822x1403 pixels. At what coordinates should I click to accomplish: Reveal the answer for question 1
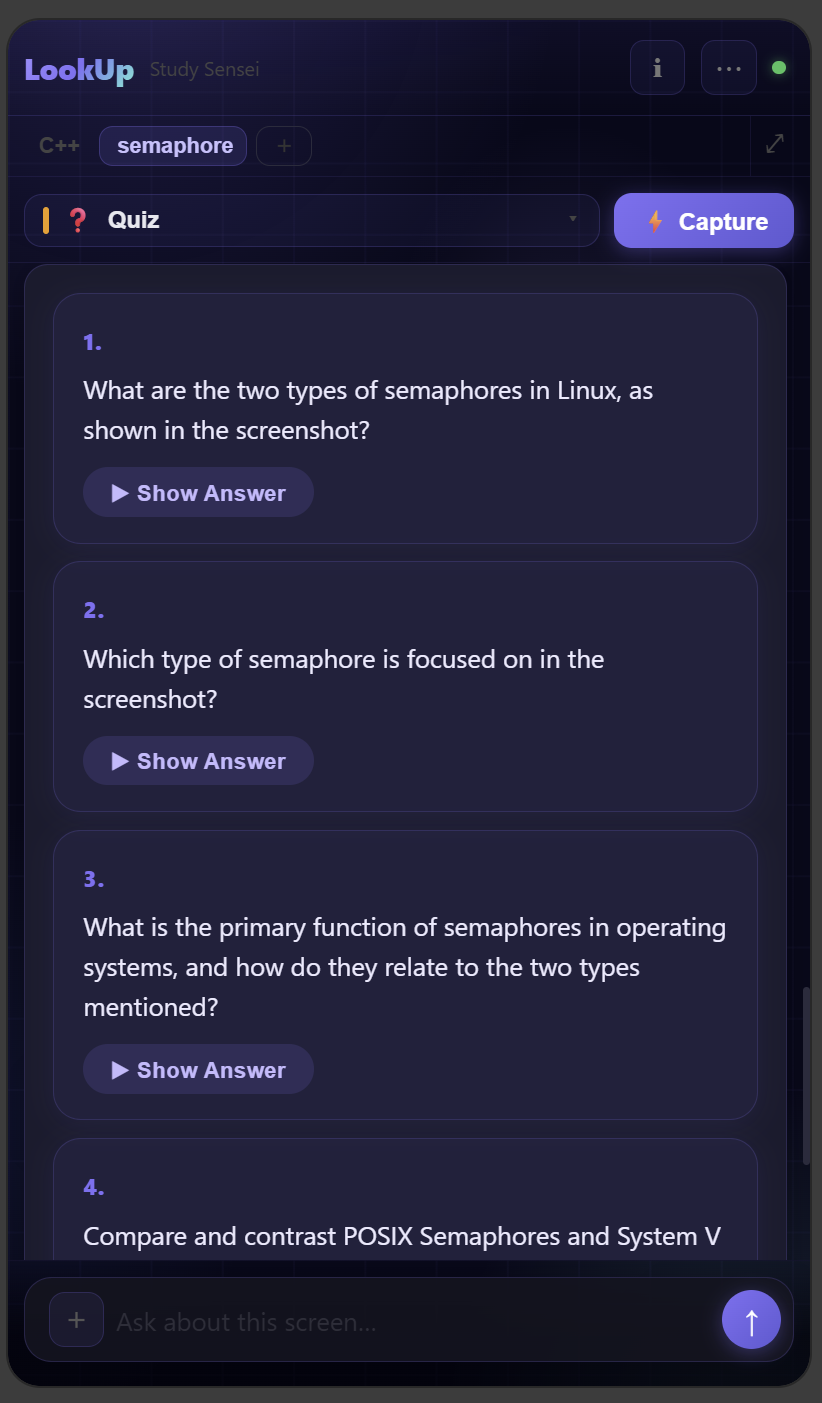tap(198, 492)
